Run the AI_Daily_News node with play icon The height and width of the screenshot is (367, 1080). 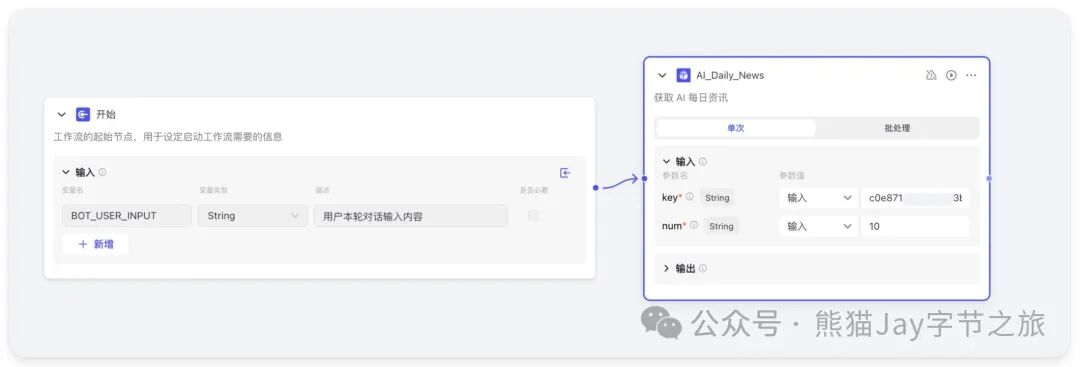coord(951,75)
